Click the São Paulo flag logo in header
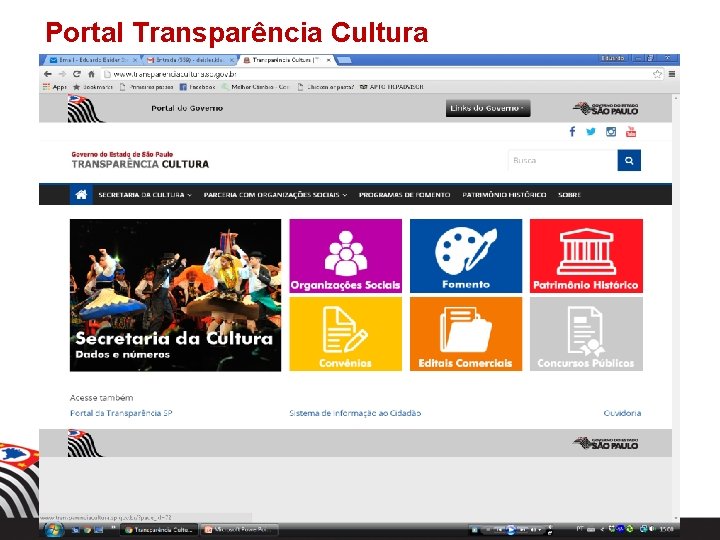The image size is (720, 540). click(84, 109)
